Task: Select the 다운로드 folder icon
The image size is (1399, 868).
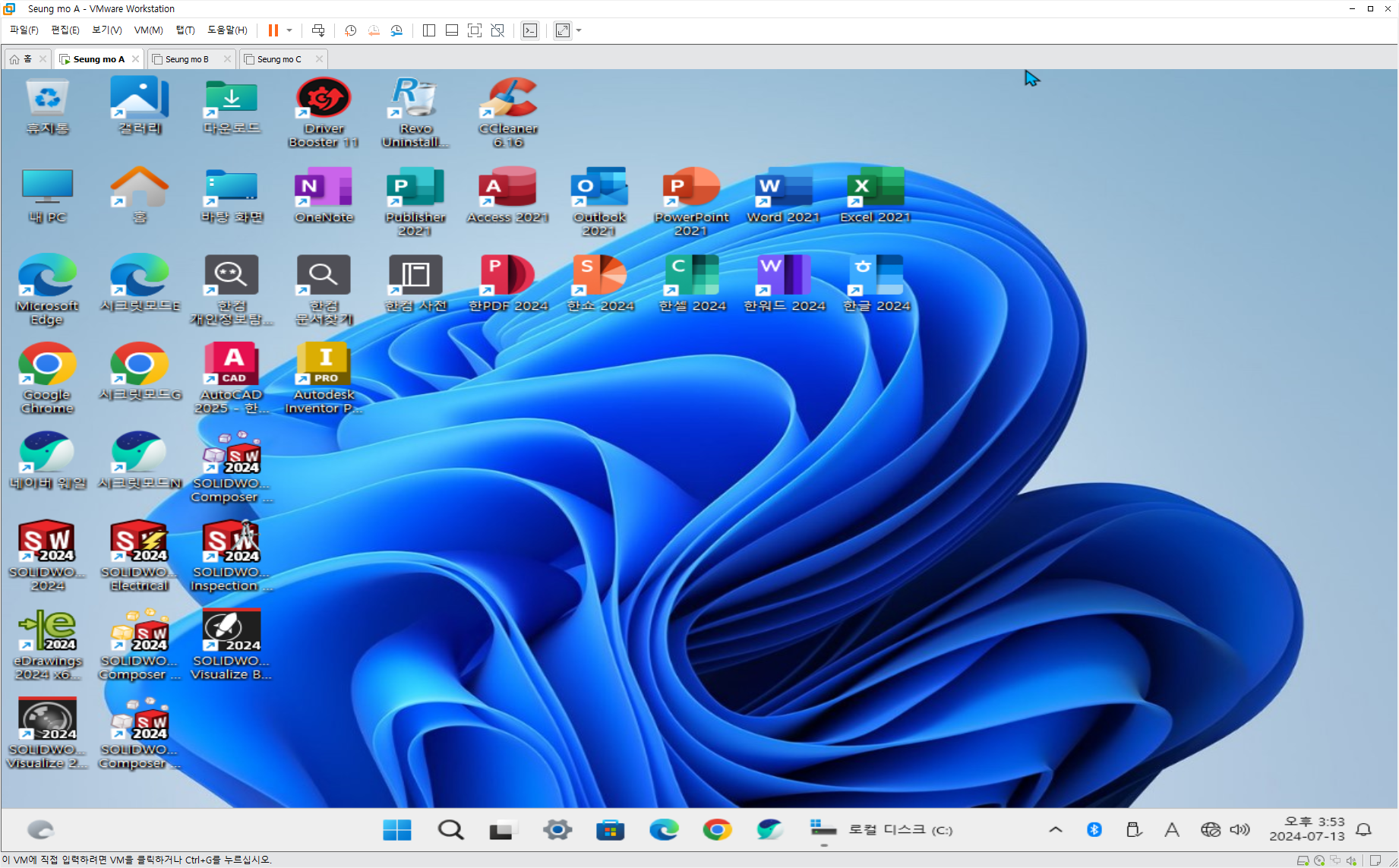Action: (232, 107)
